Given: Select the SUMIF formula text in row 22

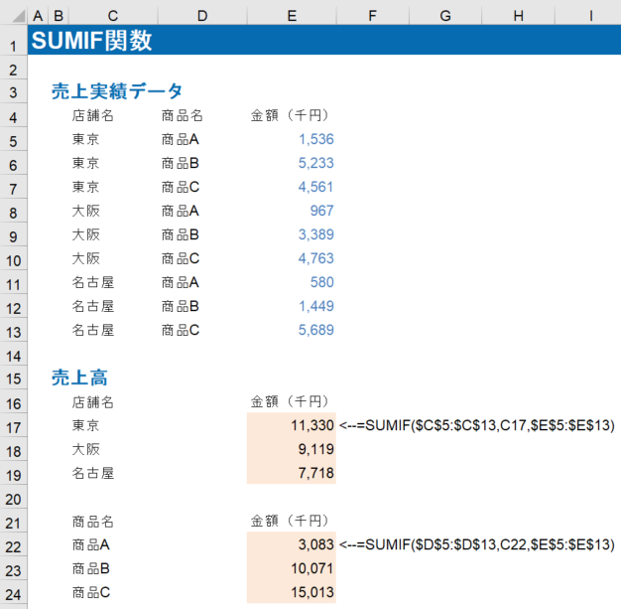Looking at the screenshot, I should pyautogui.click(x=476, y=544).
